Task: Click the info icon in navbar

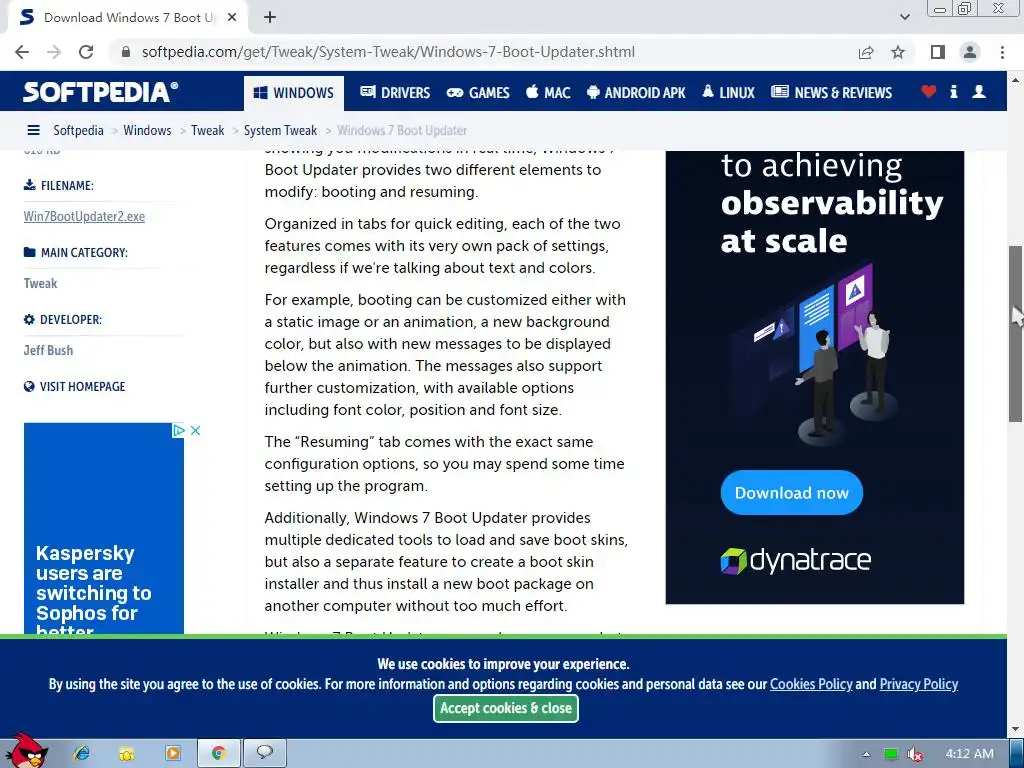Action: [953, 92]
